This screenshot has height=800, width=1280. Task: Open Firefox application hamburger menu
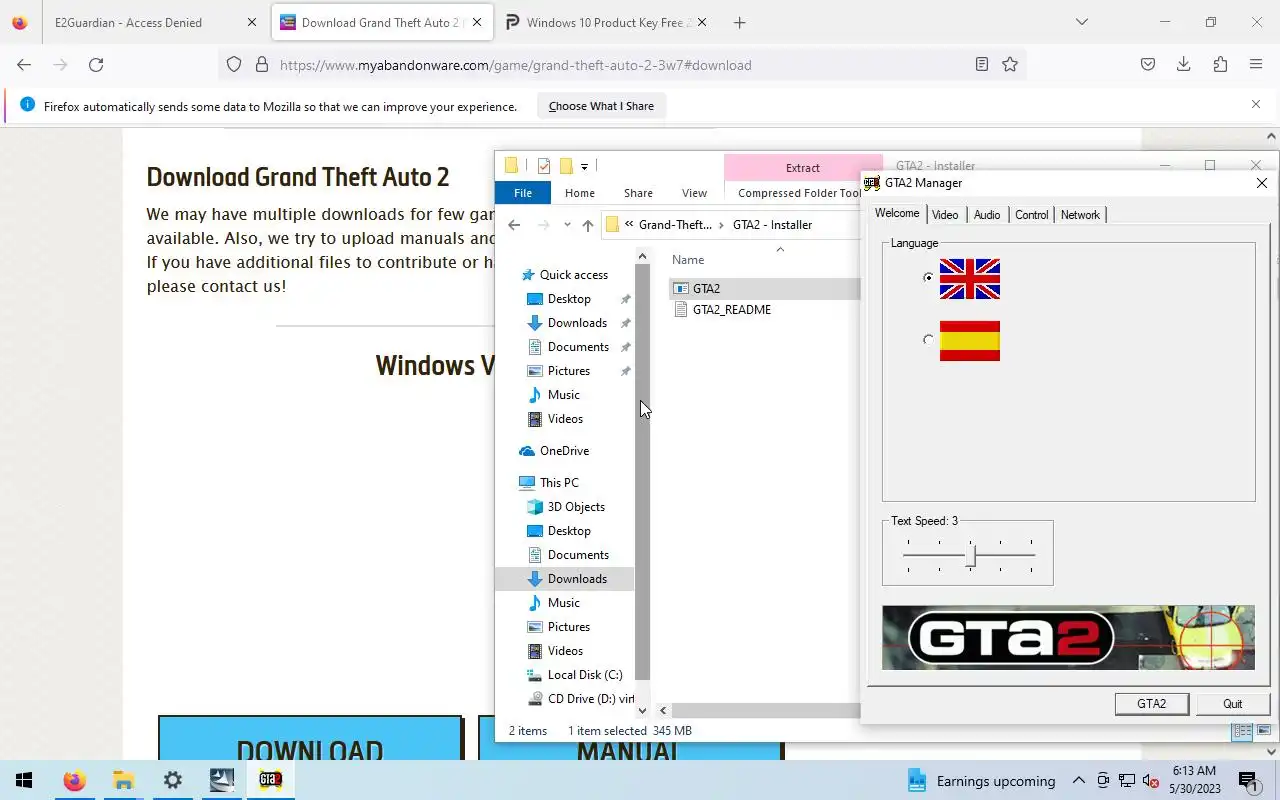tap(1256, 65)
